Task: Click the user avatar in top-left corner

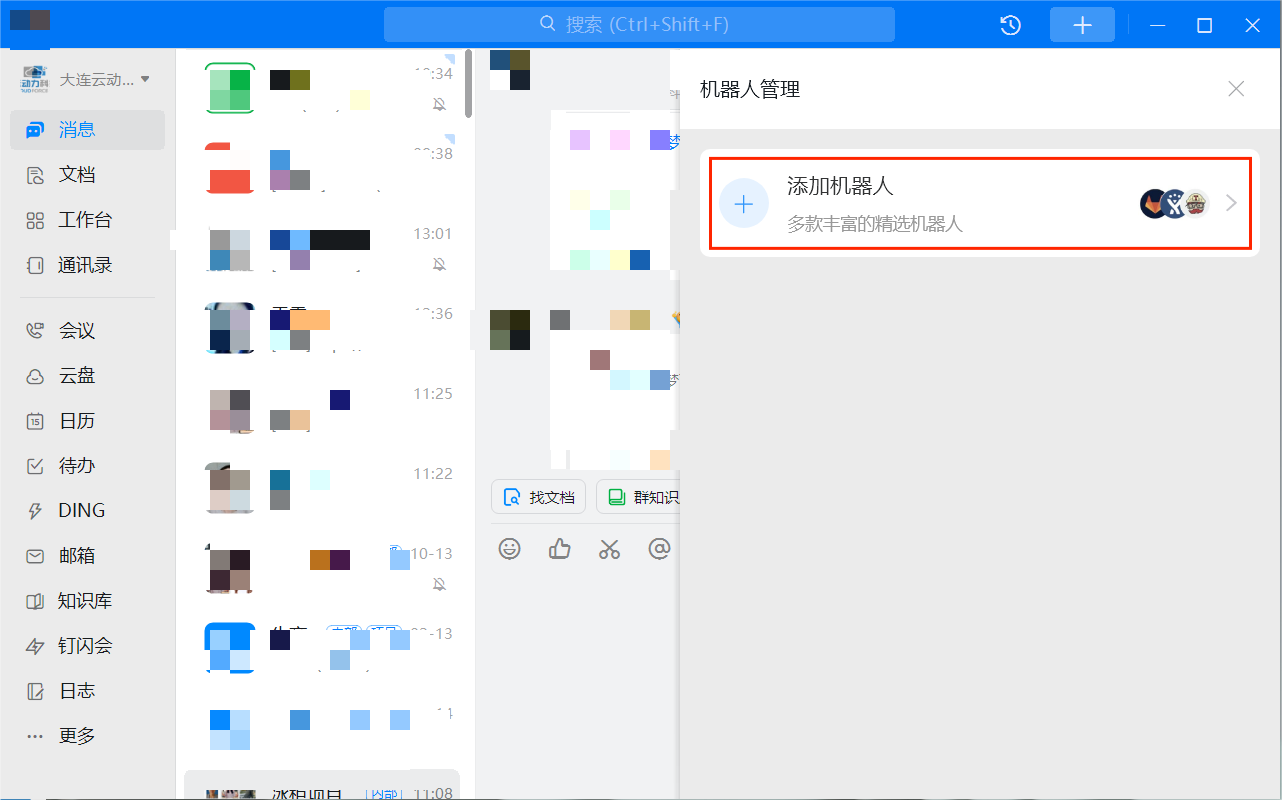Action: [x=30, y=20]
